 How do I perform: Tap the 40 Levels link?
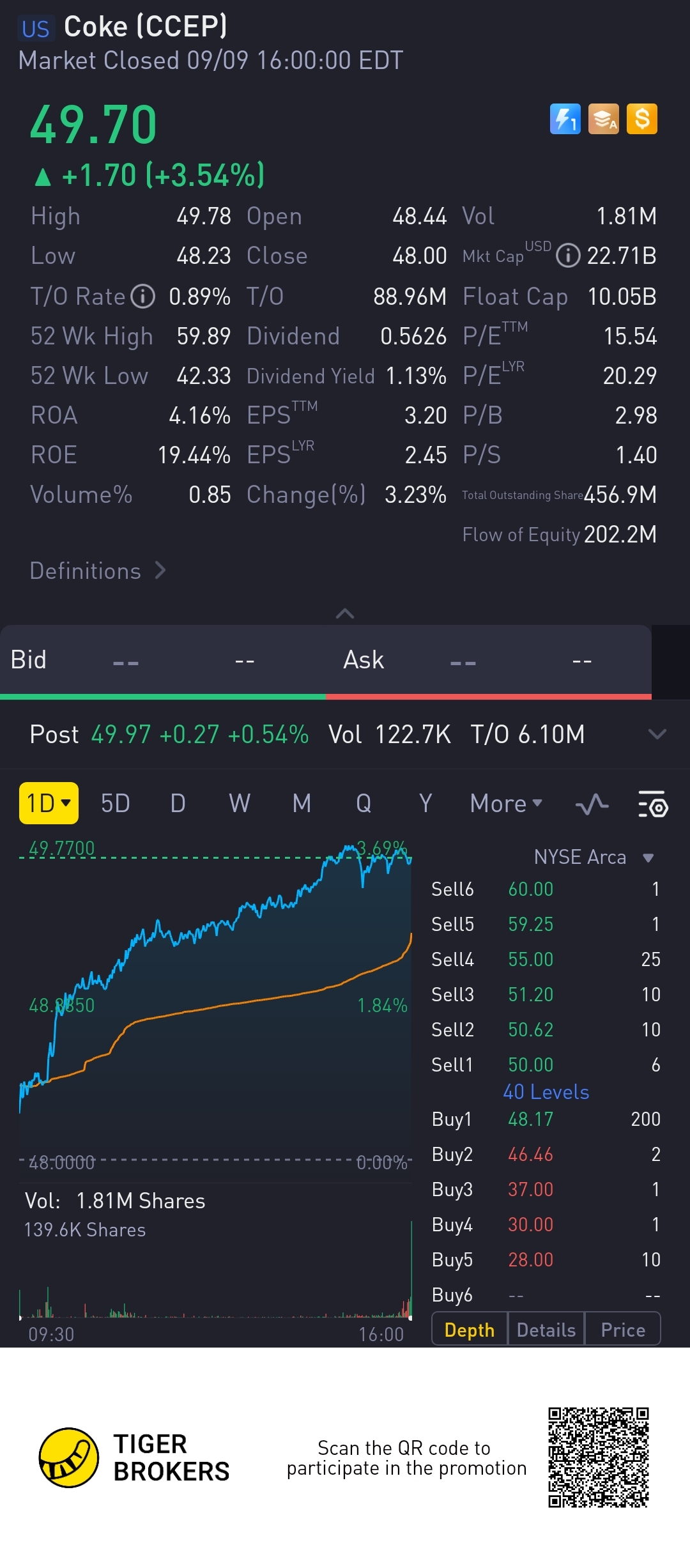pos(546,1092)
